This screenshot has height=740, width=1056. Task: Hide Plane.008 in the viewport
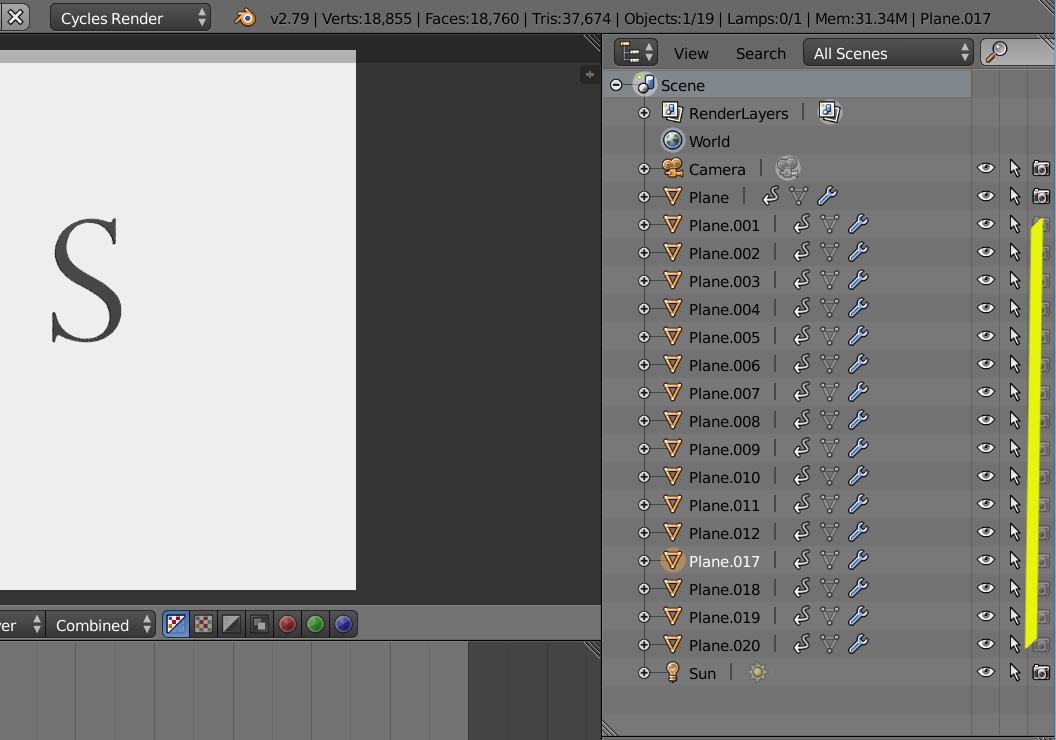(986, 421)
